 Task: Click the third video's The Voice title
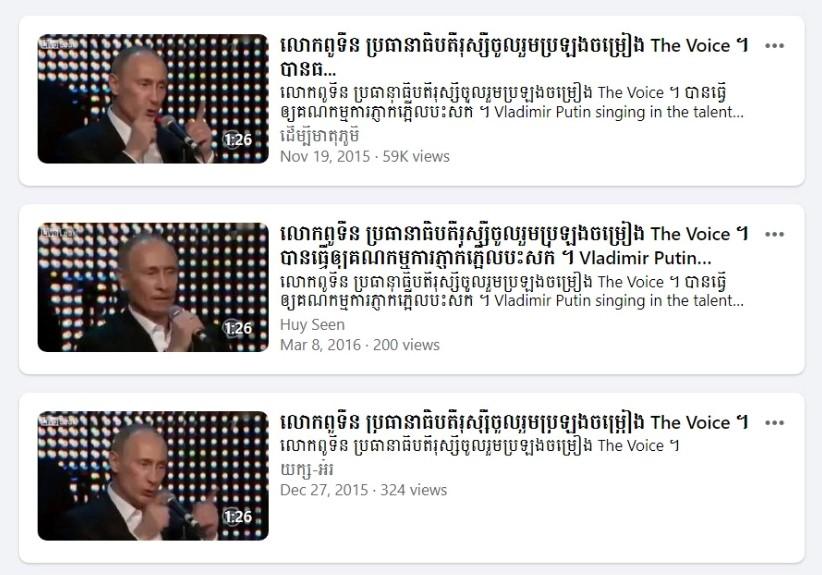(x=514, y=422)
